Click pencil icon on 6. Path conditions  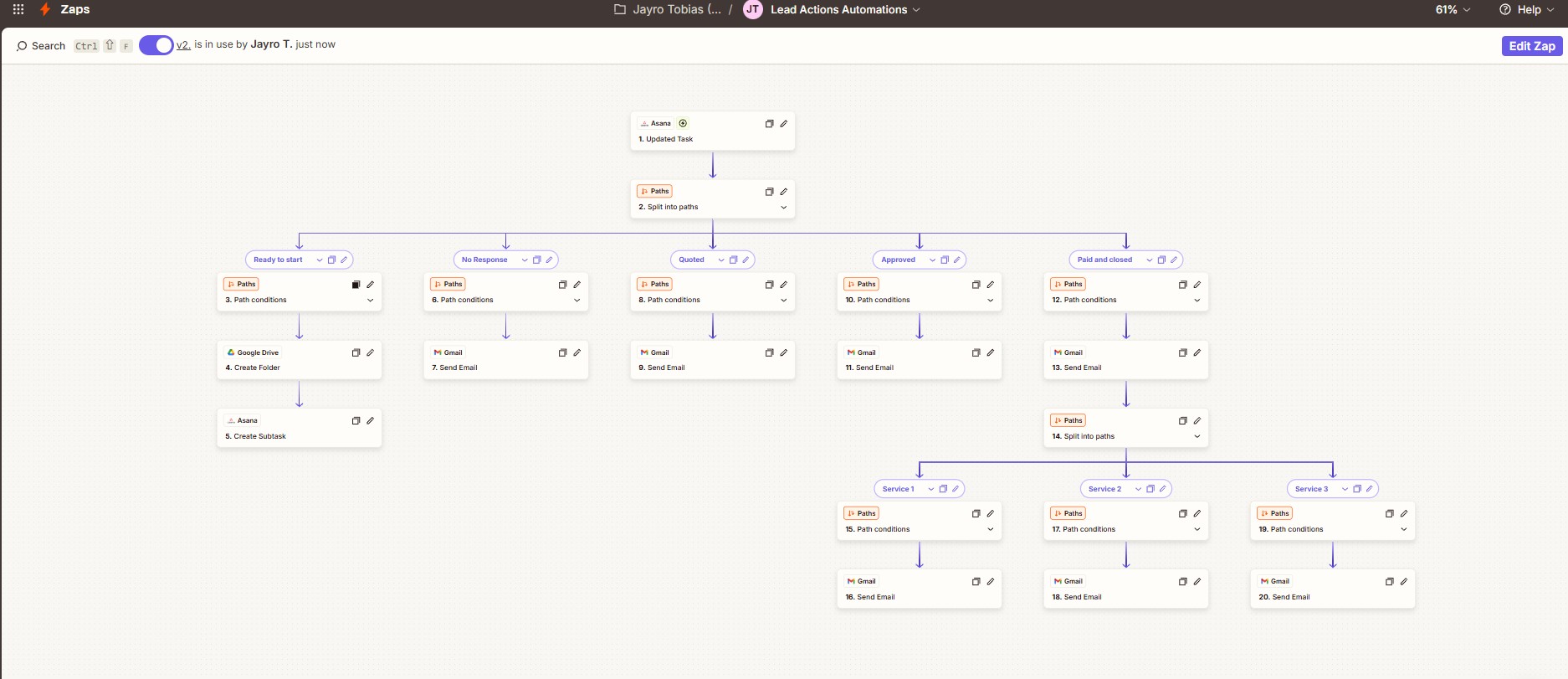coord(577,285)
